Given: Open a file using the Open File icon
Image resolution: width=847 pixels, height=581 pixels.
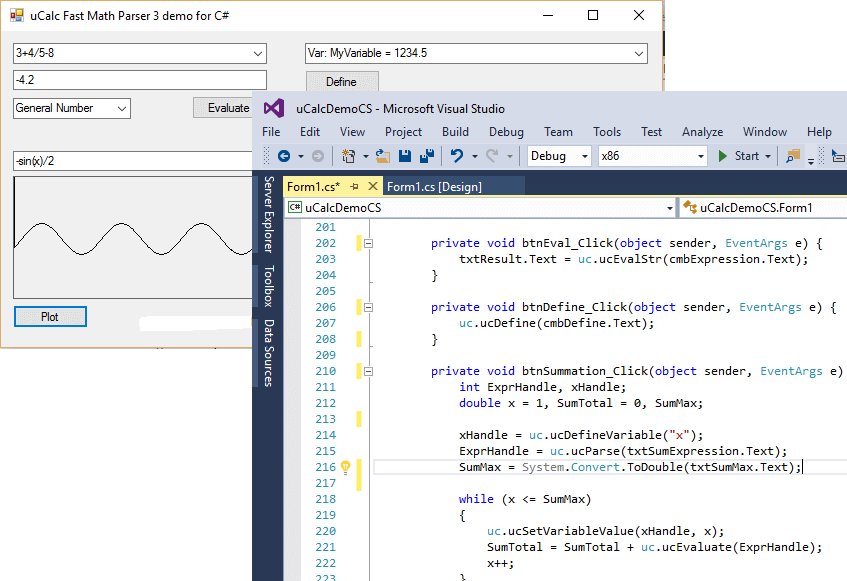Looking at the screenshot, I should click(x=383, y=155).
